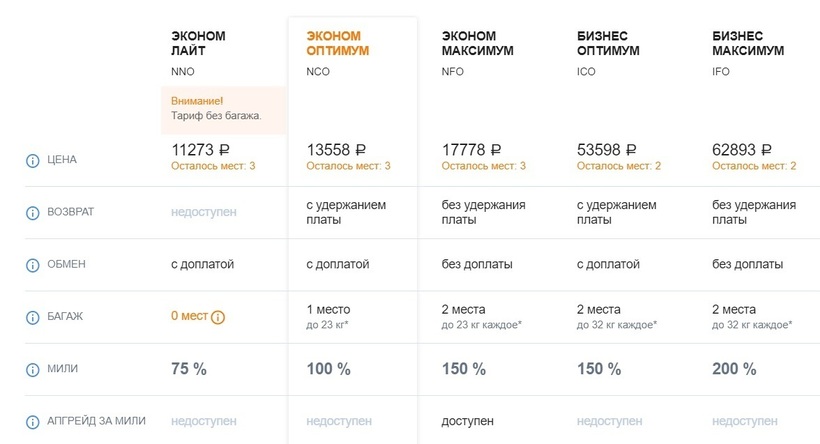Choose the Эконом Максимум fare header
Screen dimensions: 820x444
click(x=475, y=43)
